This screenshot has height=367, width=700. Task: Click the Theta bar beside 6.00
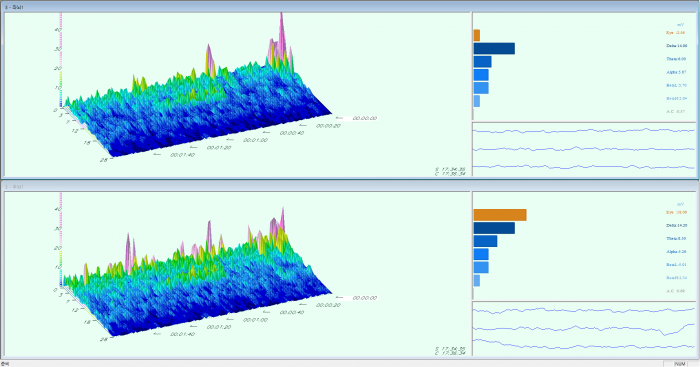tap(483, 62)
